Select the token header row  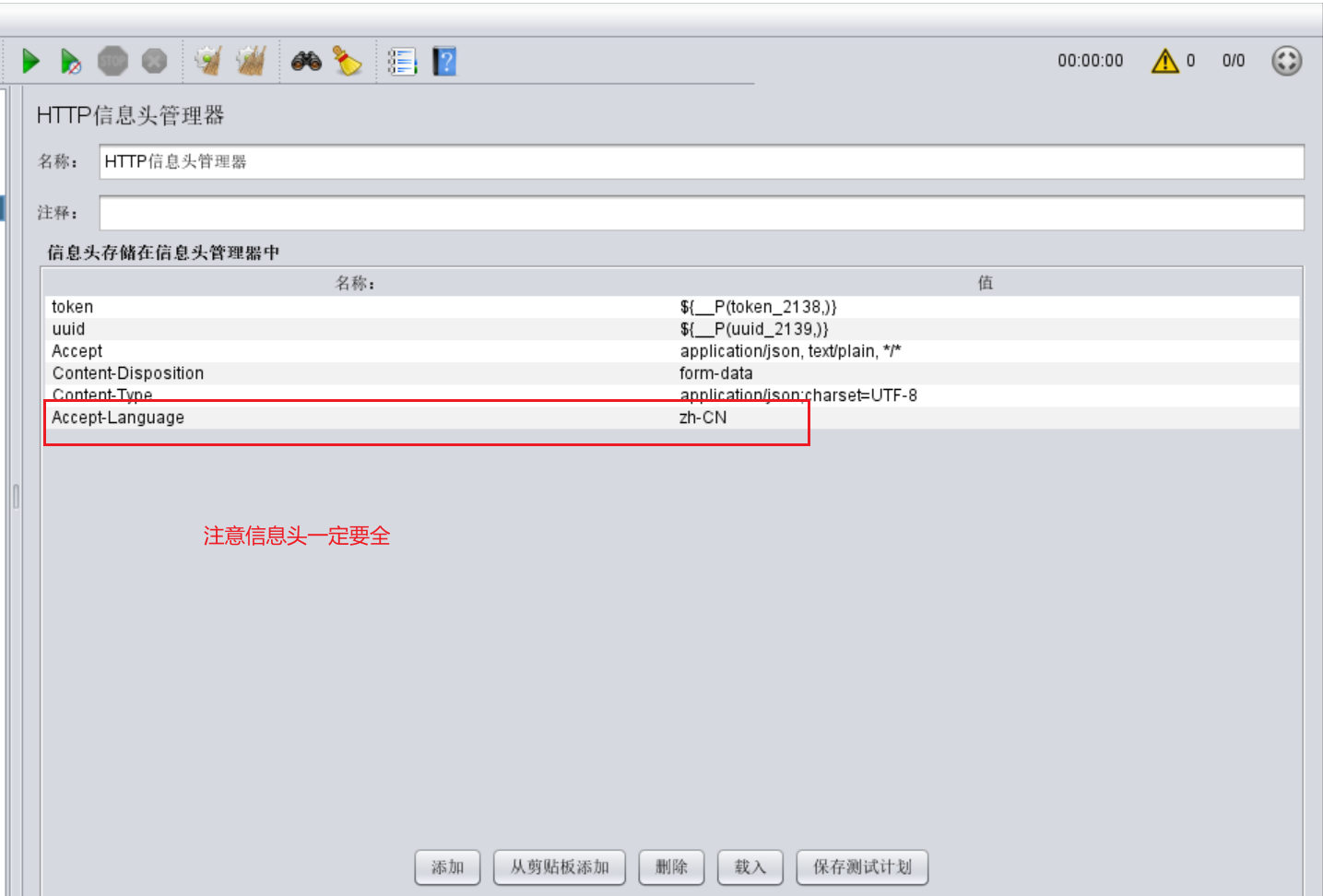click(x=672, y=307)
